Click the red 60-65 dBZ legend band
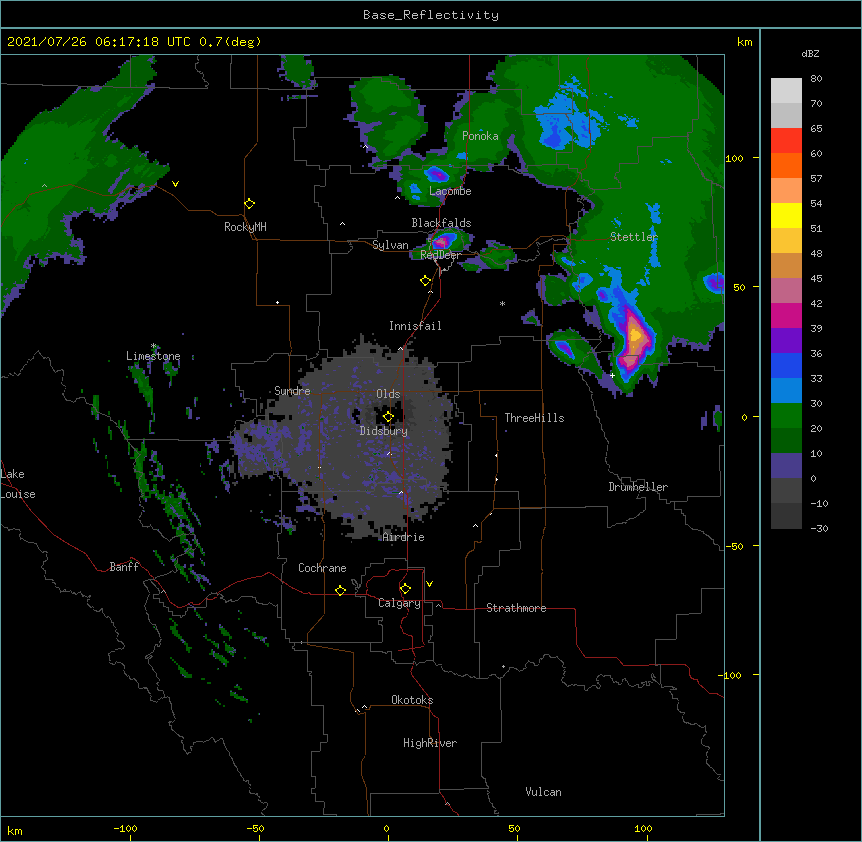This screenshot has width=862, height=842. point(786,141)
